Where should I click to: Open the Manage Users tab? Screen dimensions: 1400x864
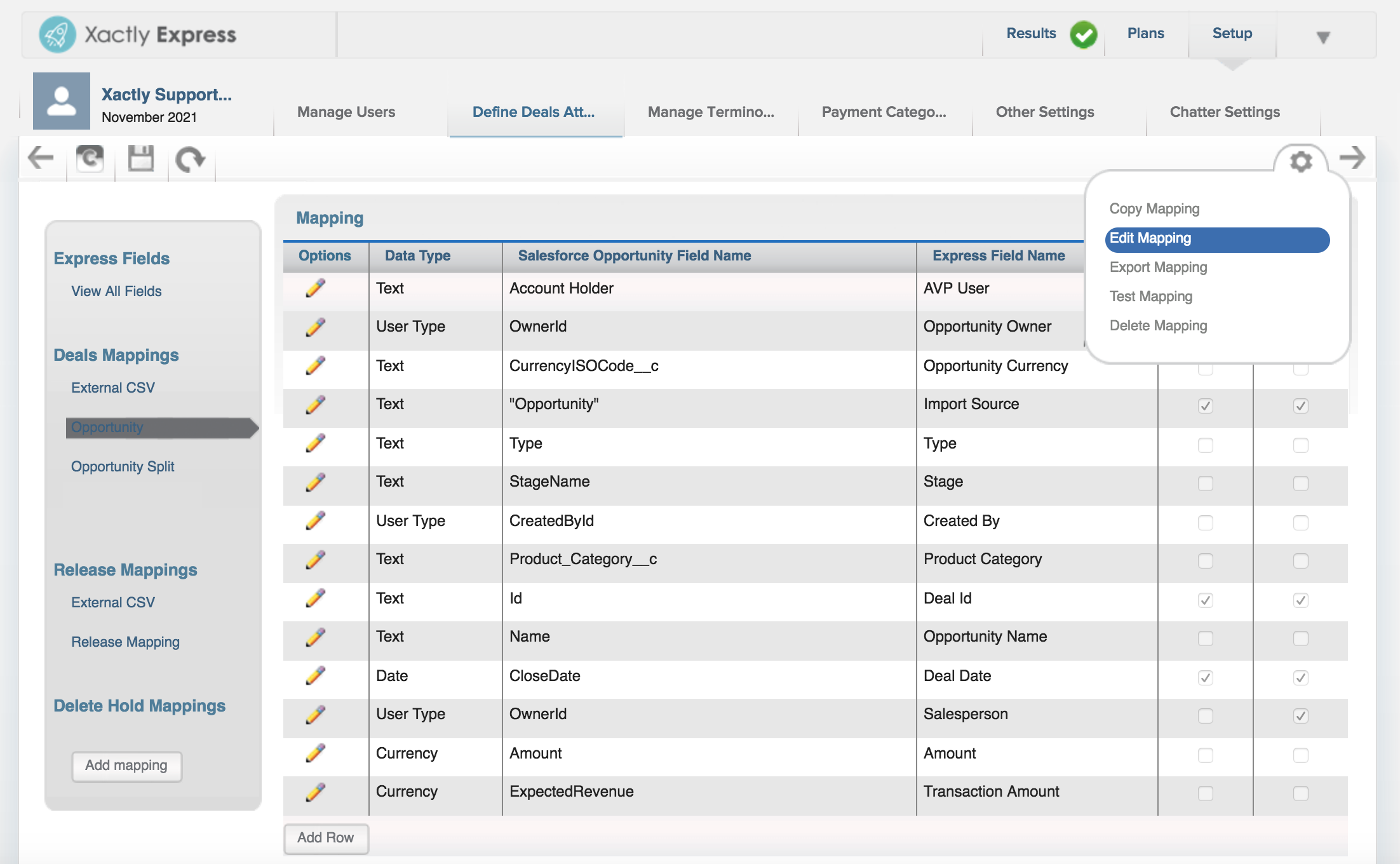346,112
